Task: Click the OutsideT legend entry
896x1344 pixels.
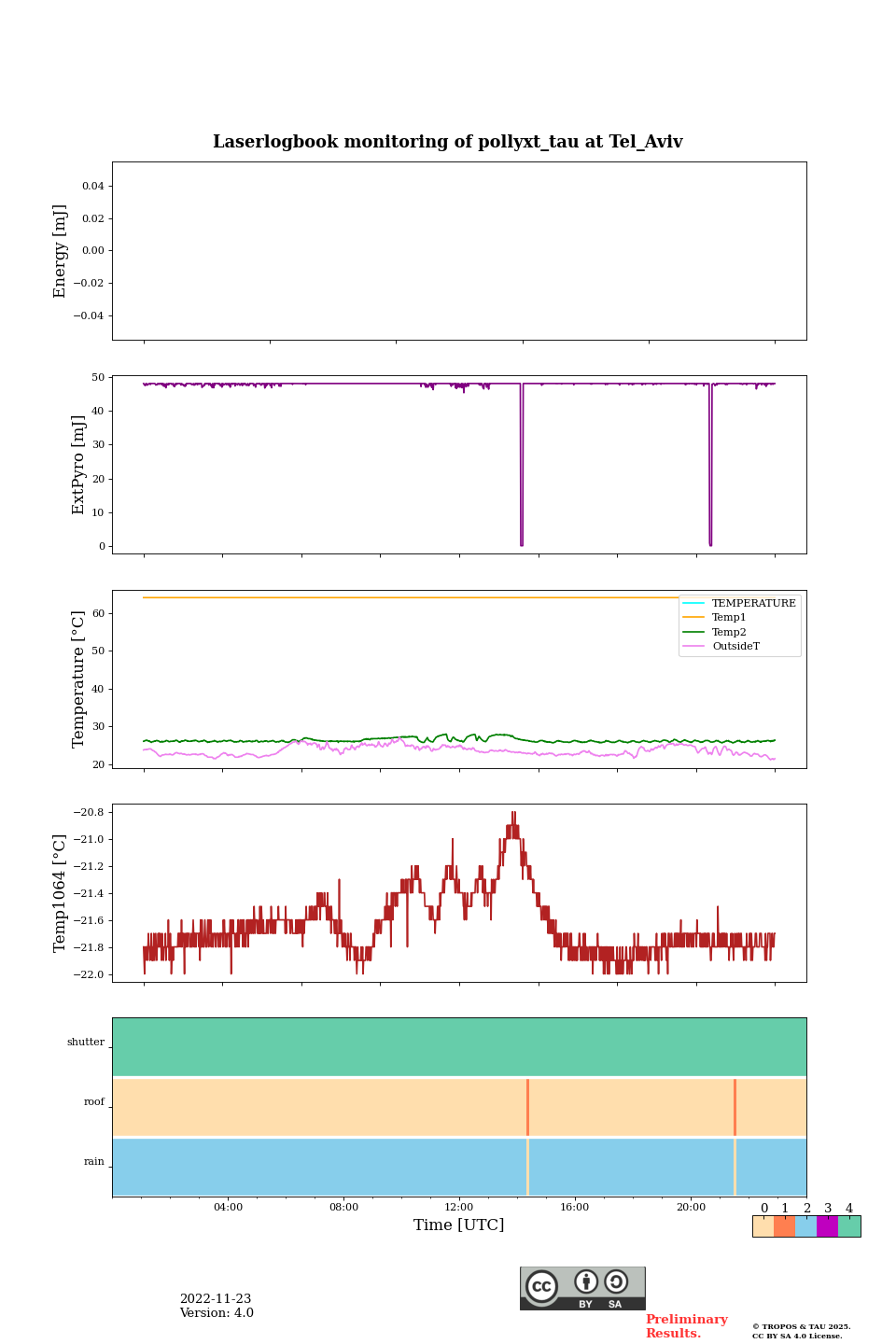Action: tap(721, 646)
